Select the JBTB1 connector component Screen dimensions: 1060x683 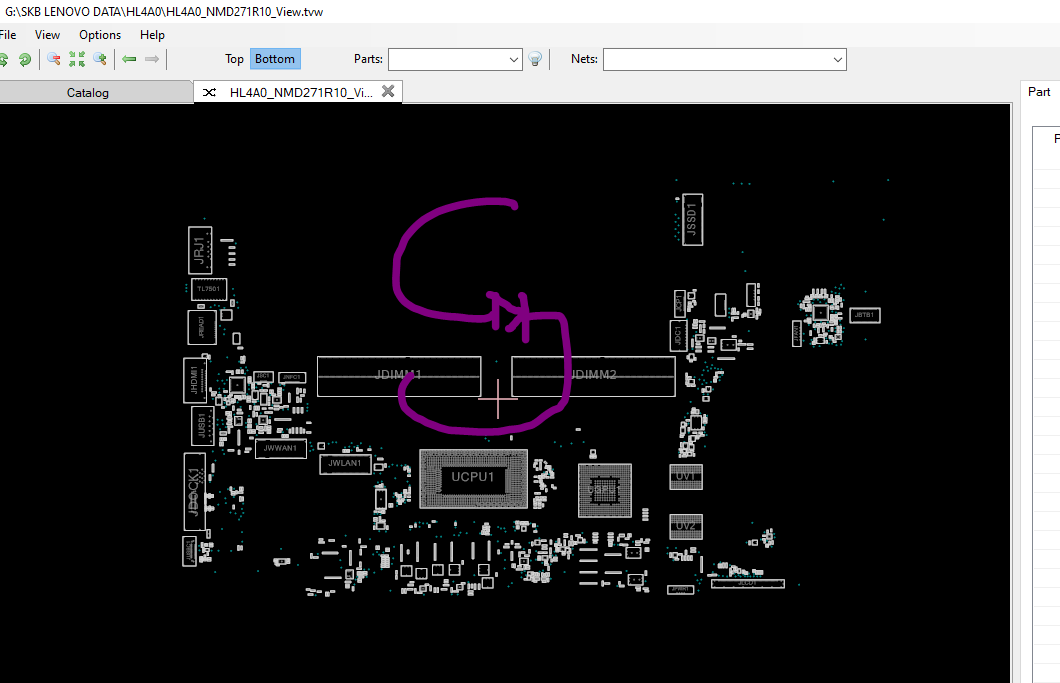[x=865, y=315]
